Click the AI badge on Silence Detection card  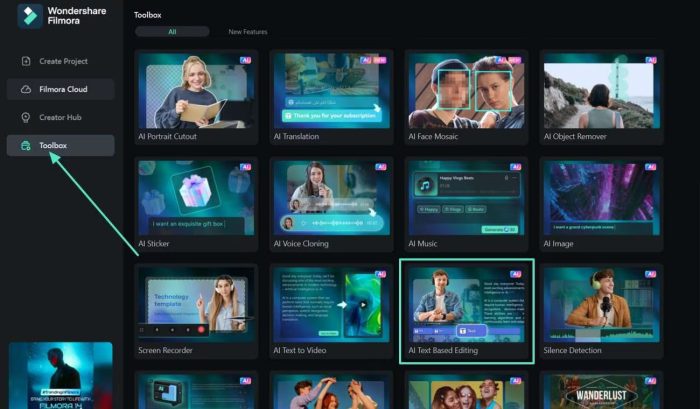[651, 274]
